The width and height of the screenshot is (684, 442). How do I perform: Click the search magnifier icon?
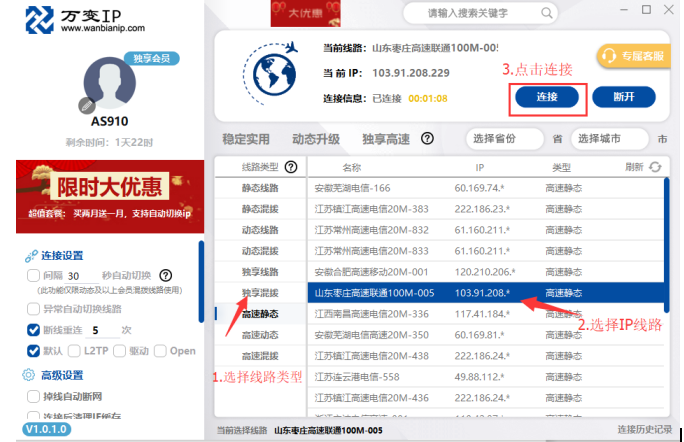click(547, 13)
